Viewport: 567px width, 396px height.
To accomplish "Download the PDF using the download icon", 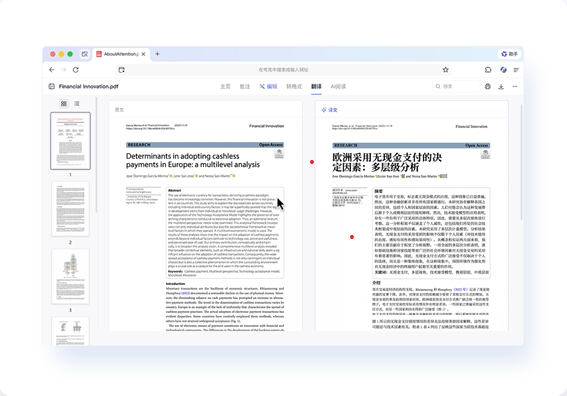I will (x=501, y=86).
